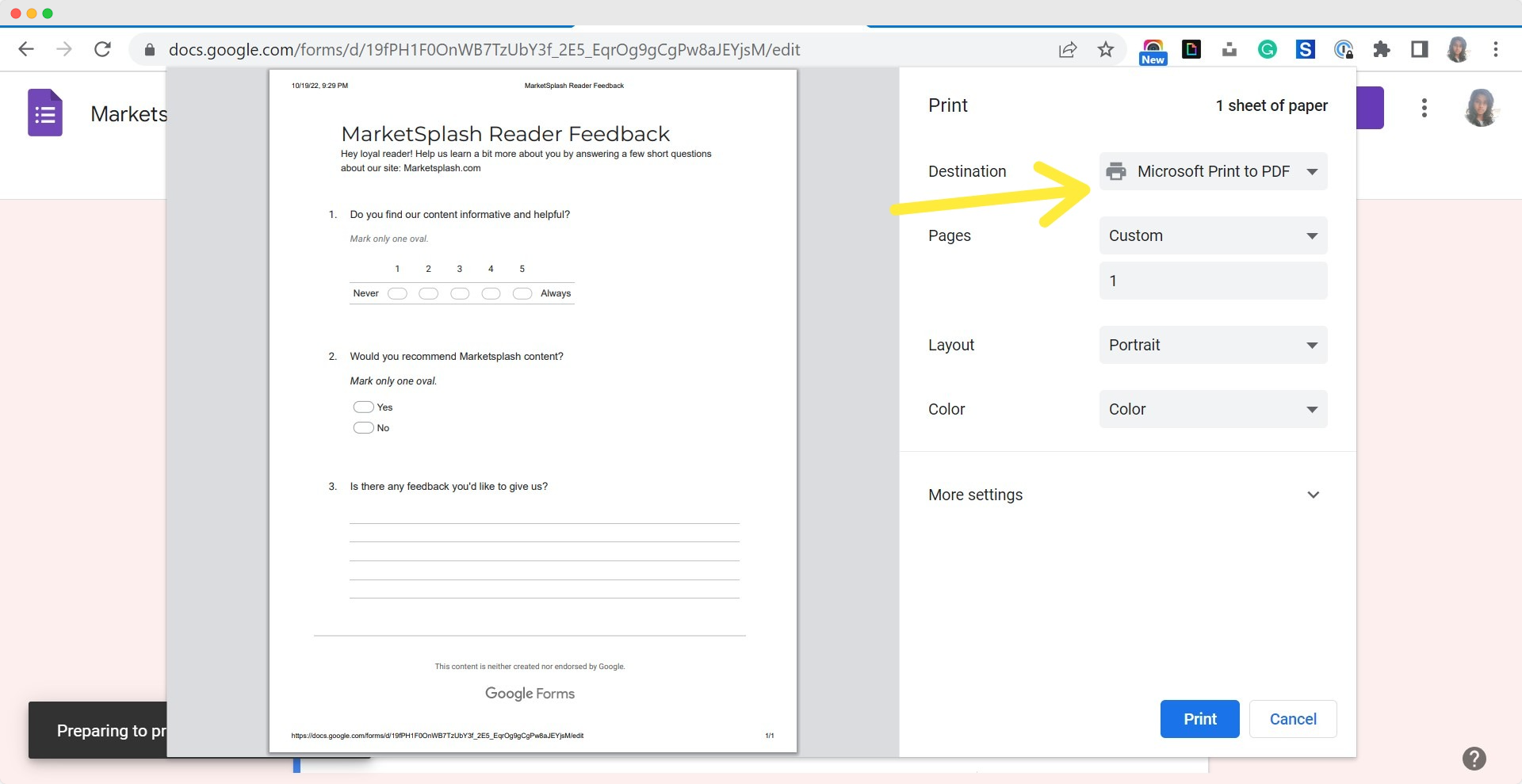Click the 'Print' dialog heading
The height and width of the screenshot is (784, 1522).
pos(948,105)
